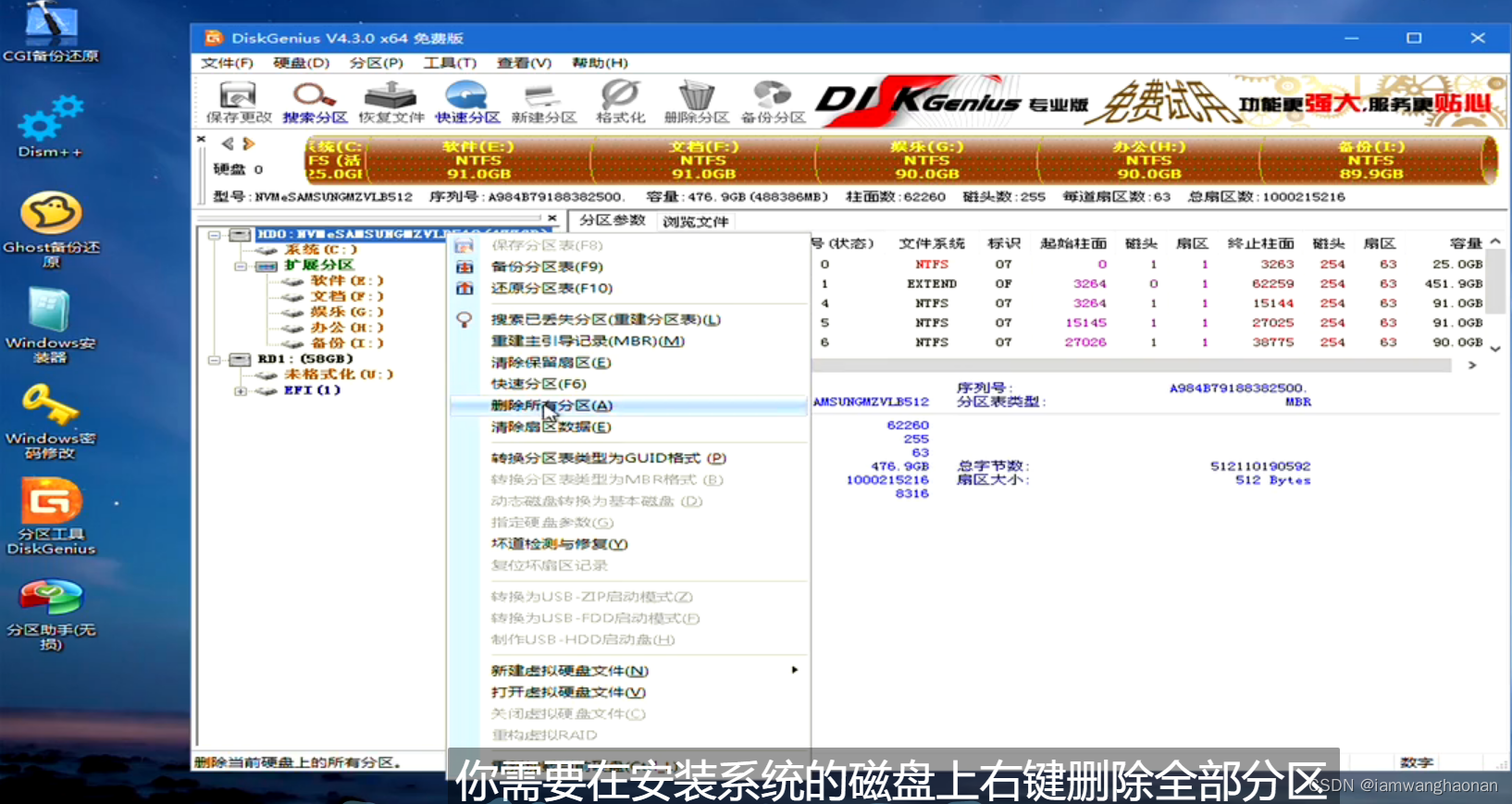
Task: Select 系统 (C:) in tree
Action: (x=320, y=250)
